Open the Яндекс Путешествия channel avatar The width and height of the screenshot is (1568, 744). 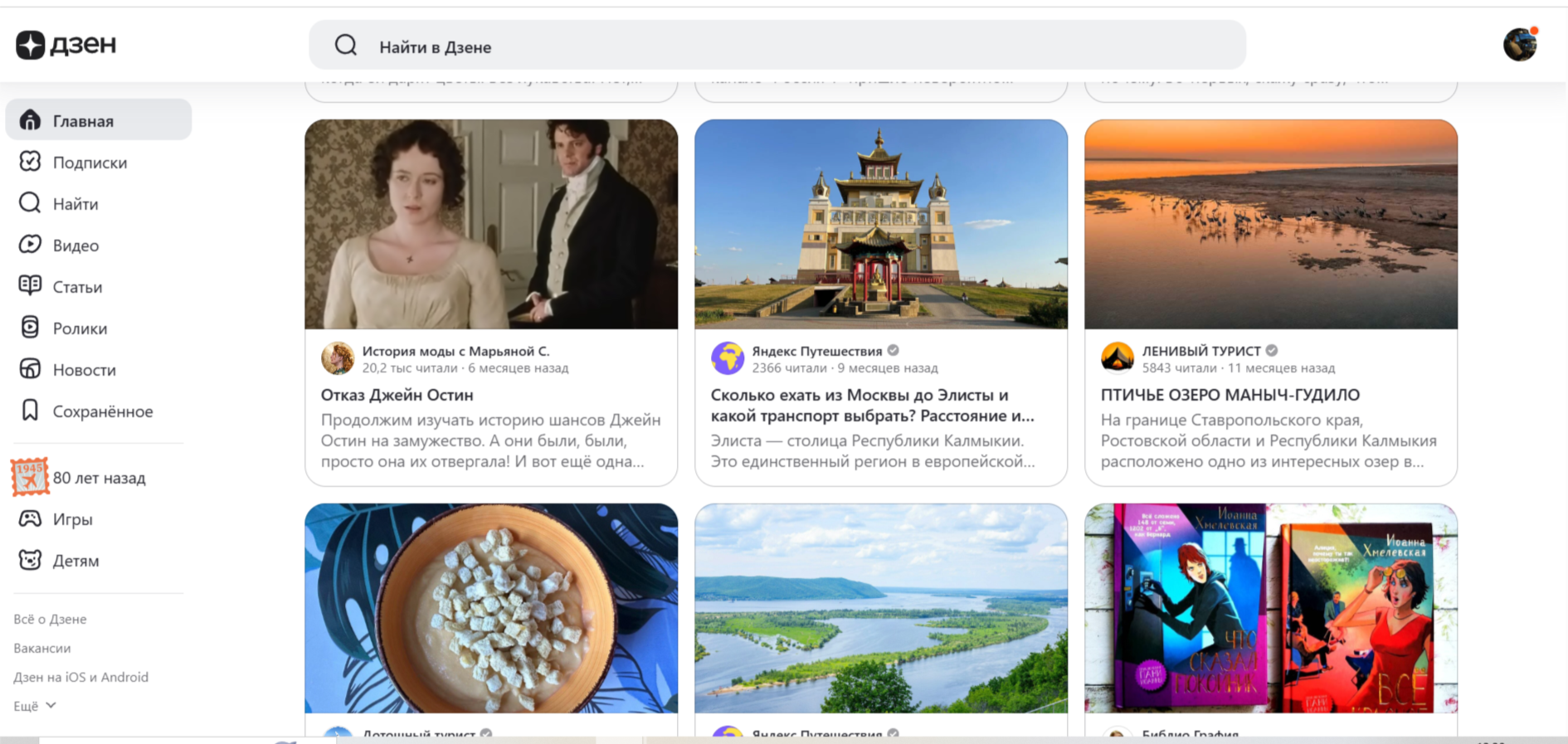coord(728,358)
